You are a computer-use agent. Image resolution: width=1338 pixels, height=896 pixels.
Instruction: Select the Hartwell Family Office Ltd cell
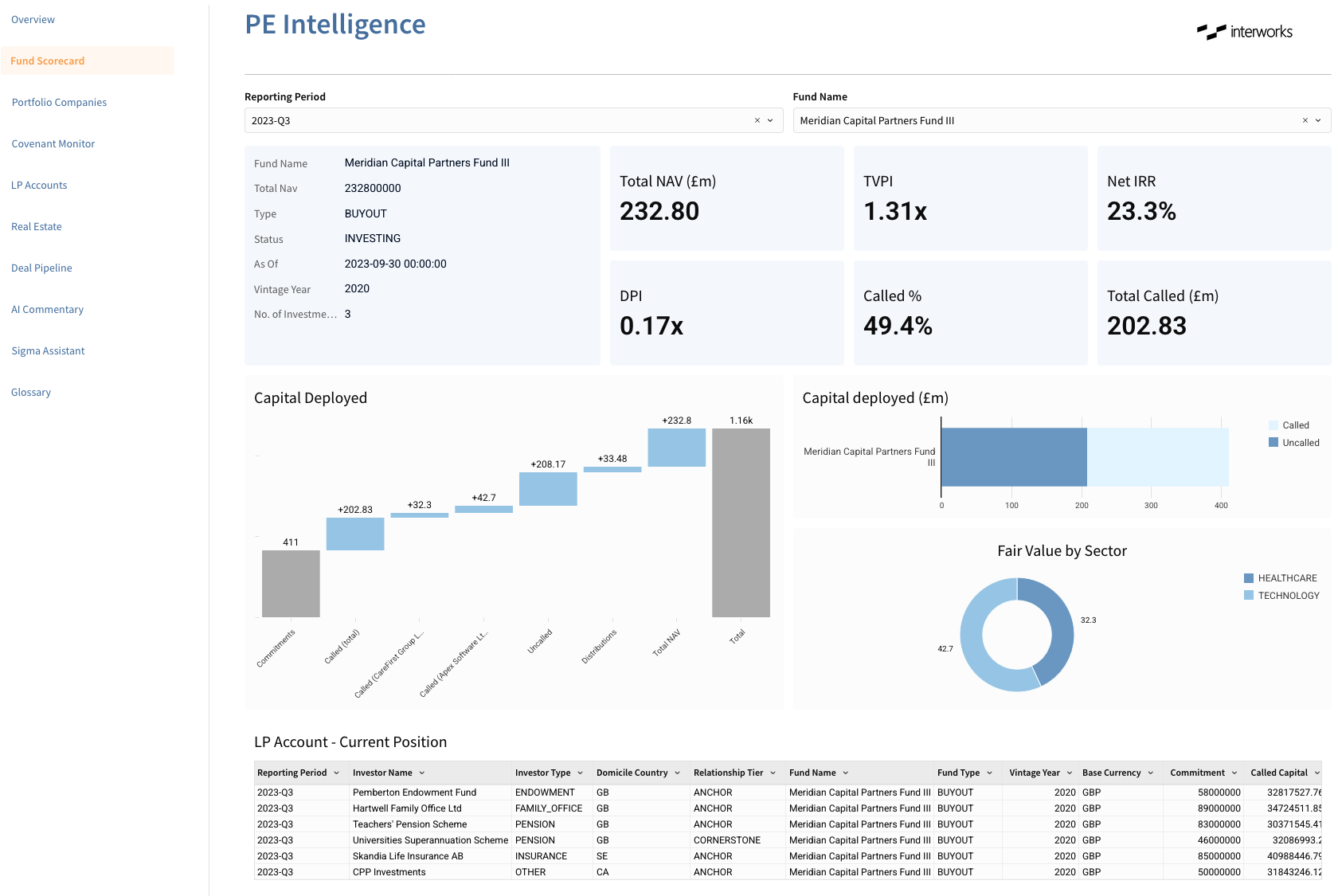[431, 808]
